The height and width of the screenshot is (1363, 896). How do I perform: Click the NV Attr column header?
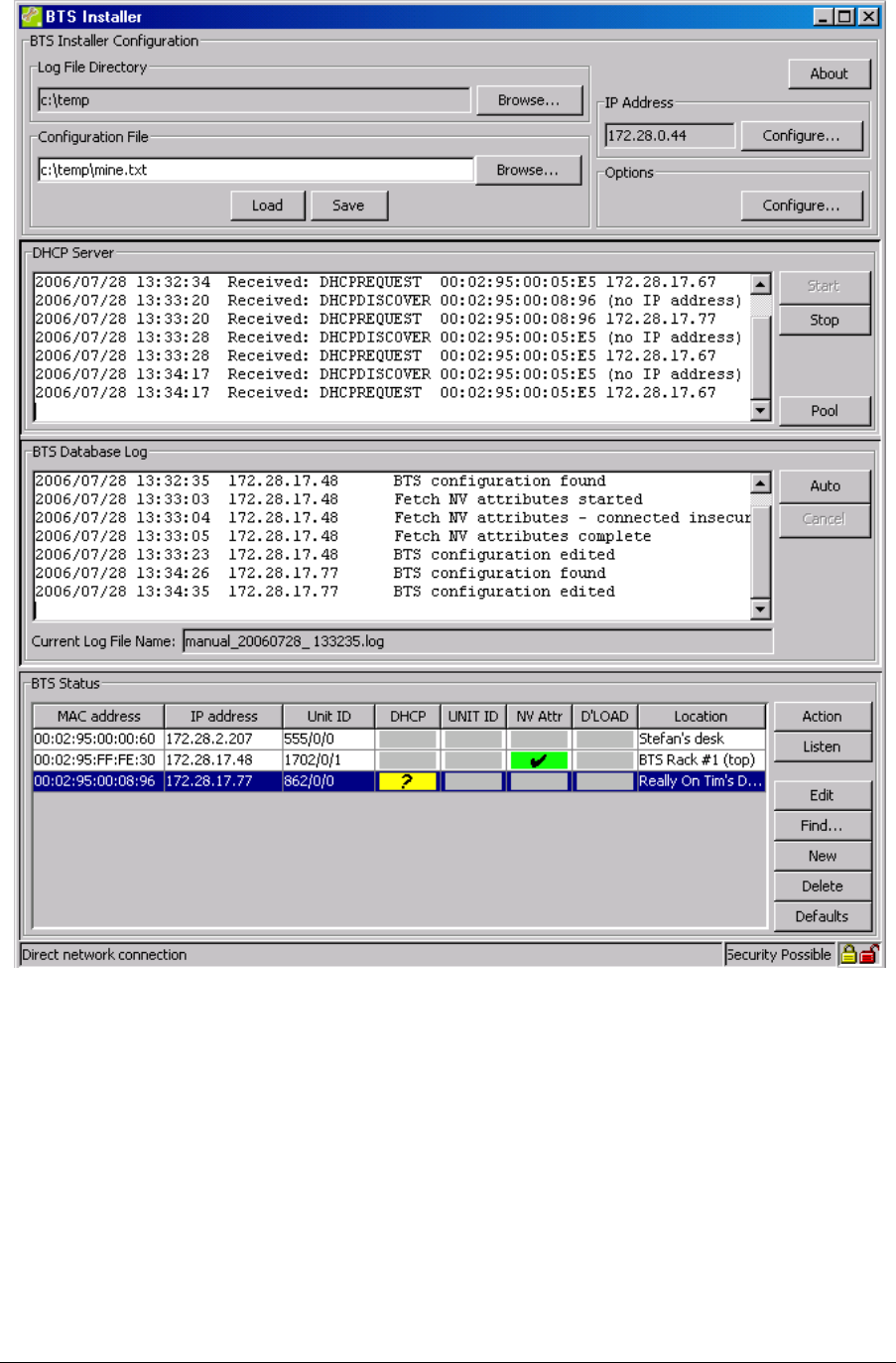(x=539, y=716)
